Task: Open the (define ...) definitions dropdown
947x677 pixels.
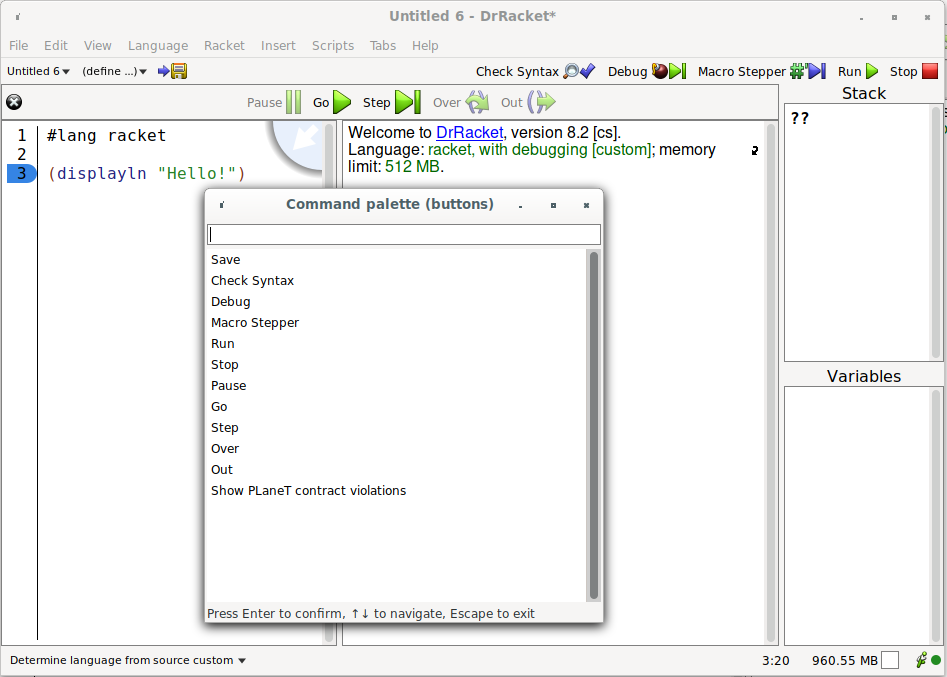Action: (114, 71)
